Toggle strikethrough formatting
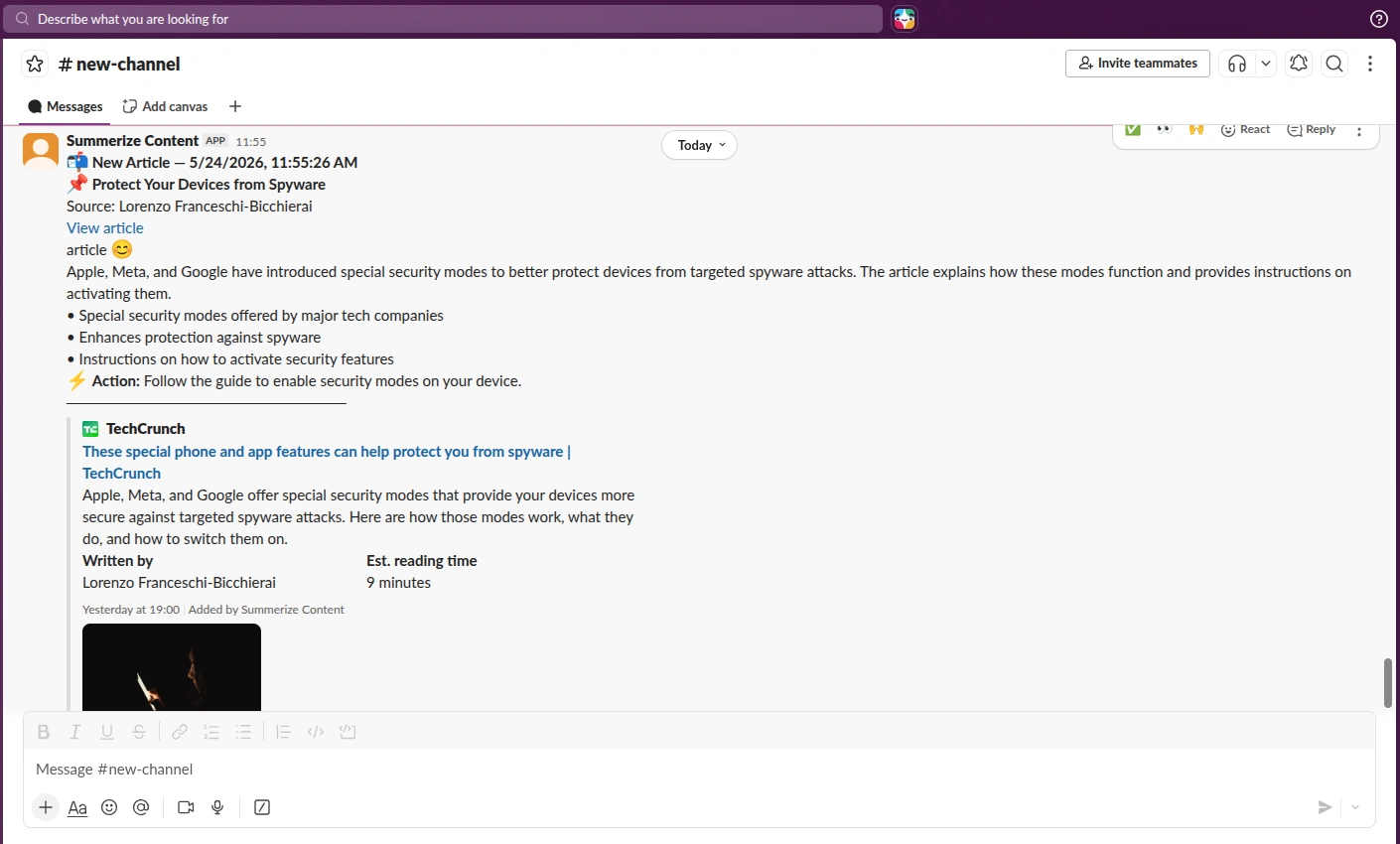 point(139,732)
